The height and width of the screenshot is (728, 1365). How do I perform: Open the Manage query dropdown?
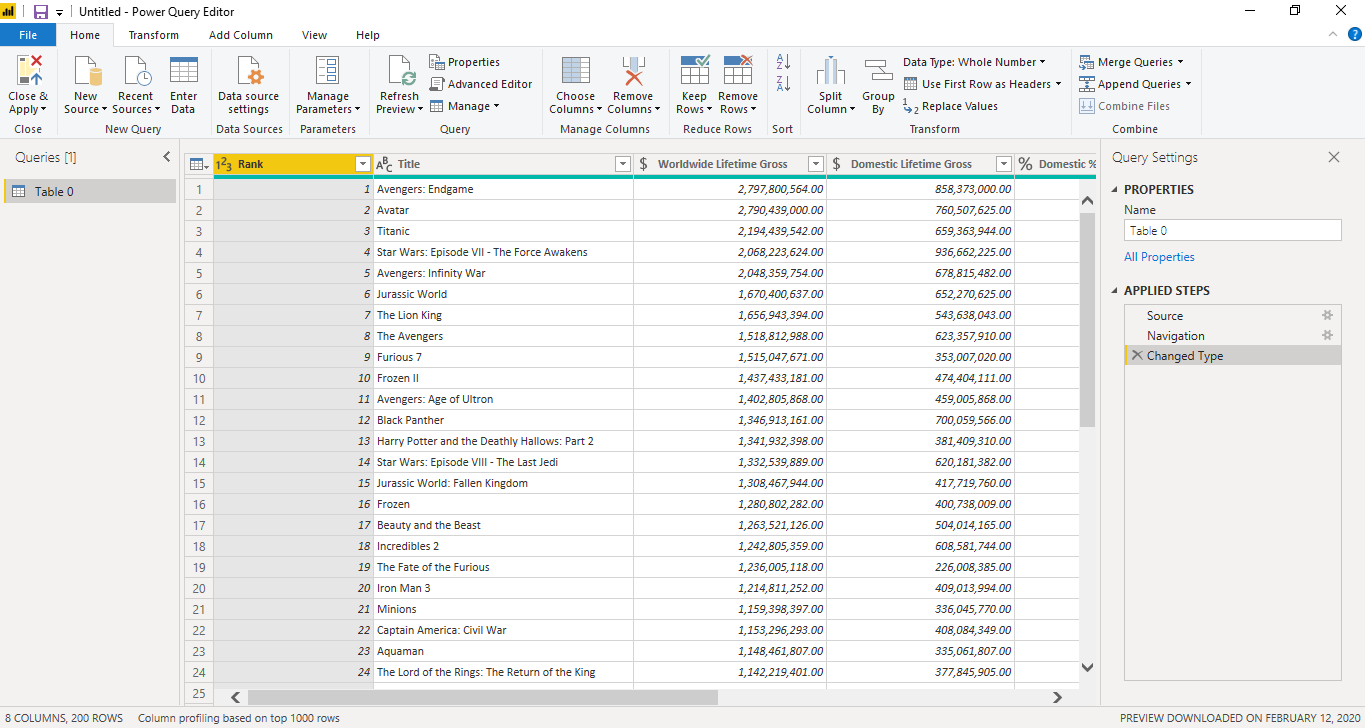click(465, 106)
